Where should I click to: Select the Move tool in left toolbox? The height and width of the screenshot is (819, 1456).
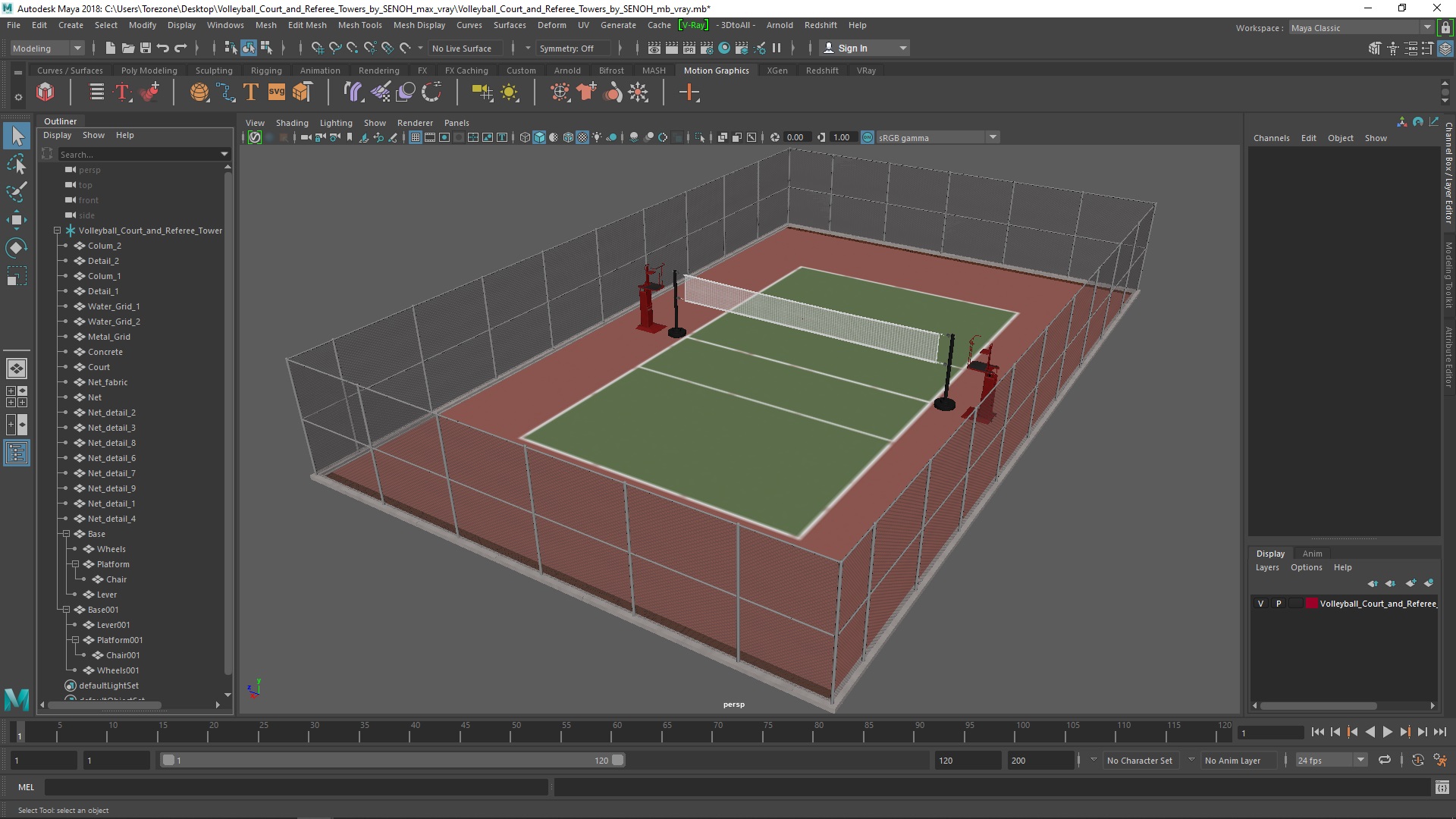click(x=16, y=220)
